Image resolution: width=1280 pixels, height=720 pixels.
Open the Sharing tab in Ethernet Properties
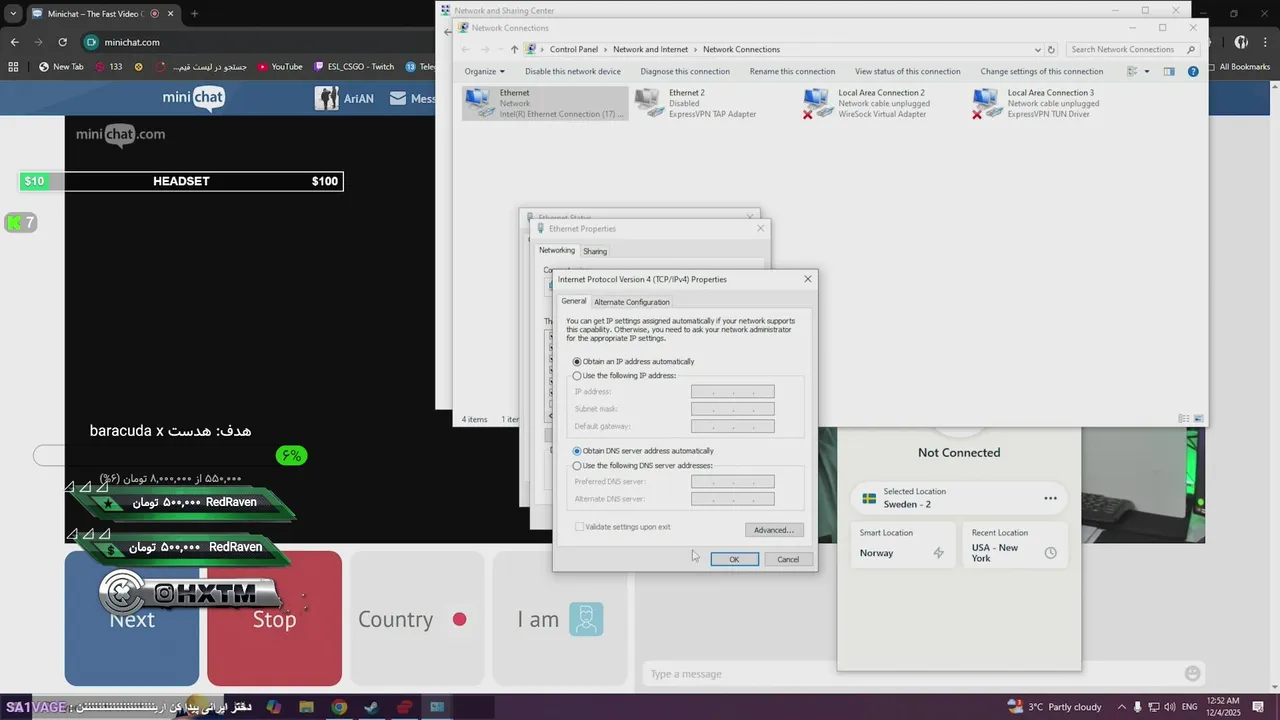tap(595, 251)
